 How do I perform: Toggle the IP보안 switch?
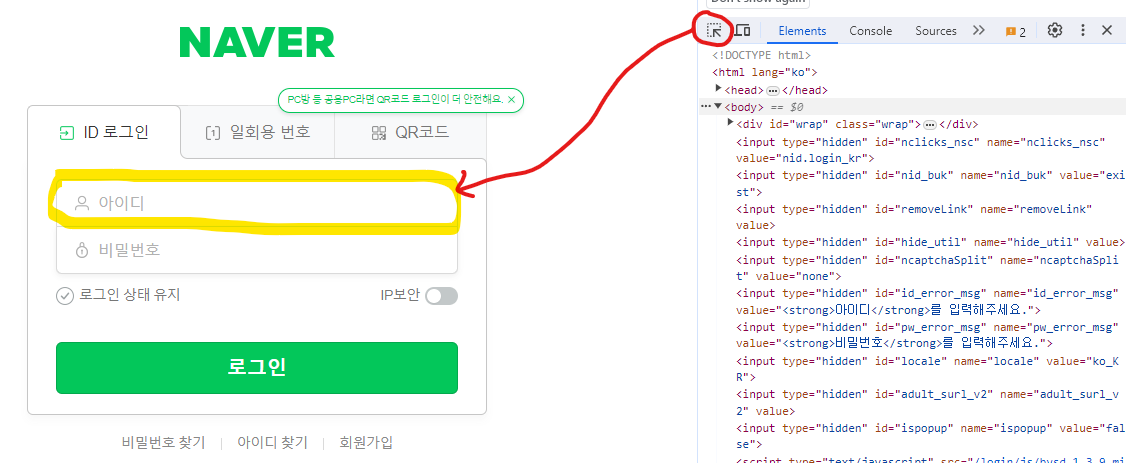pyautogui.click(x=441, y=296)
